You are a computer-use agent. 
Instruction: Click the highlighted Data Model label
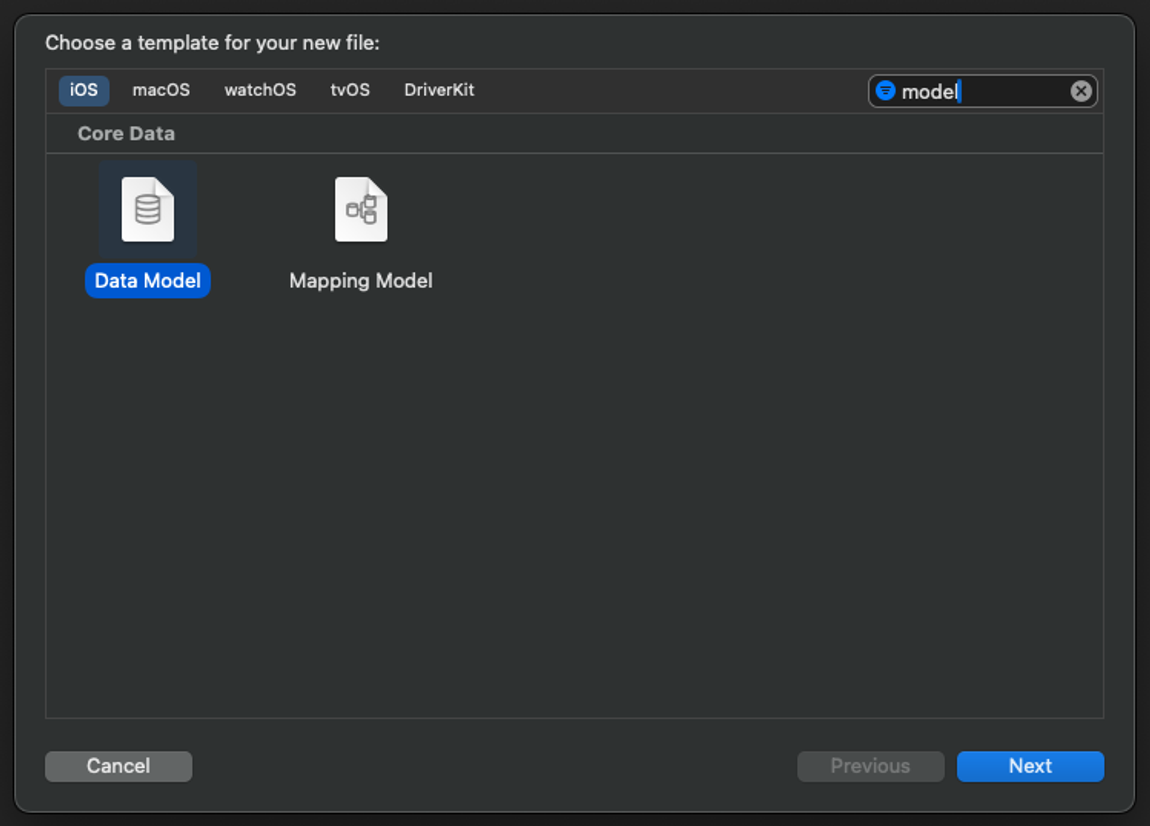click(x=147, y=281)
